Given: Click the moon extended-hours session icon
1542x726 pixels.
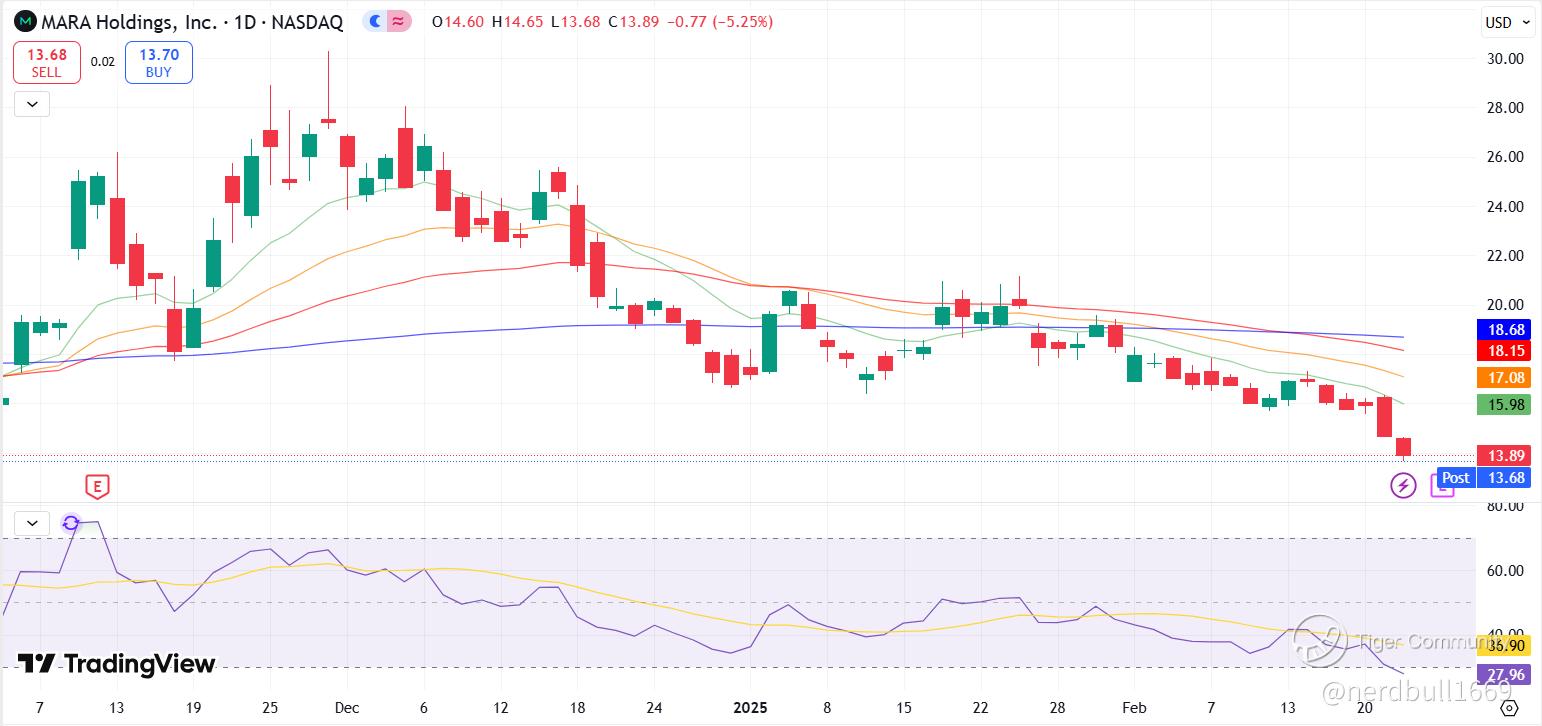Looking at the screenshot, I should 375,21.
